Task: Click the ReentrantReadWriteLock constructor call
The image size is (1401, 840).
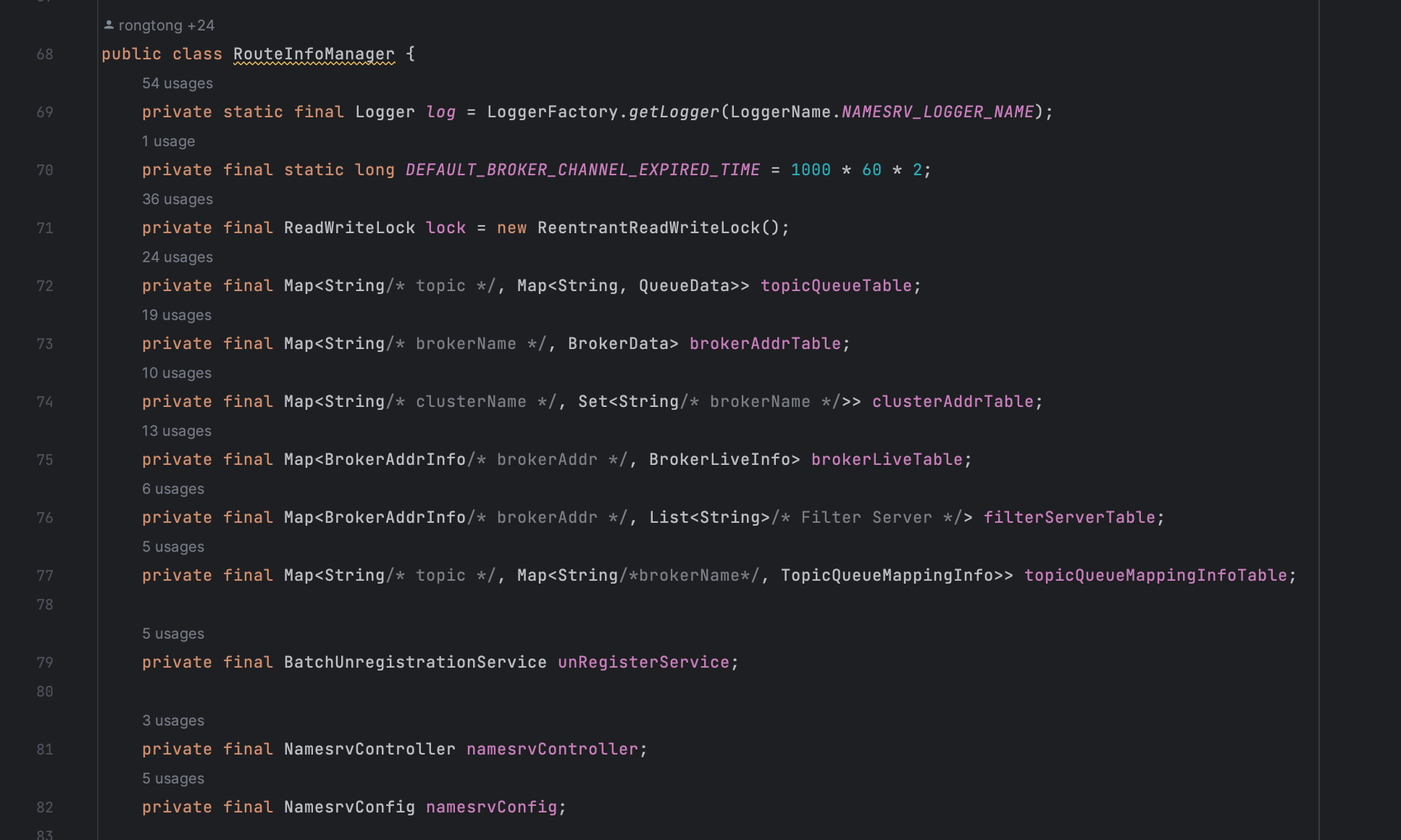Action: coord(648,228)
